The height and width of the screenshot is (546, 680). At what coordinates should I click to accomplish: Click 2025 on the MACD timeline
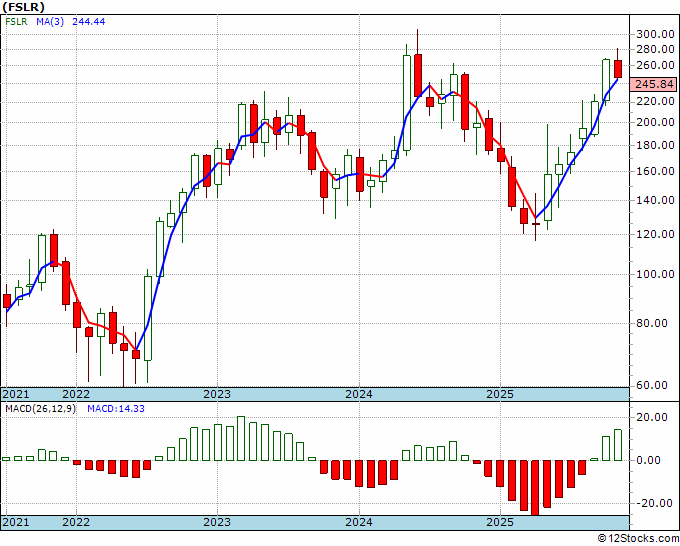(500, 522)
